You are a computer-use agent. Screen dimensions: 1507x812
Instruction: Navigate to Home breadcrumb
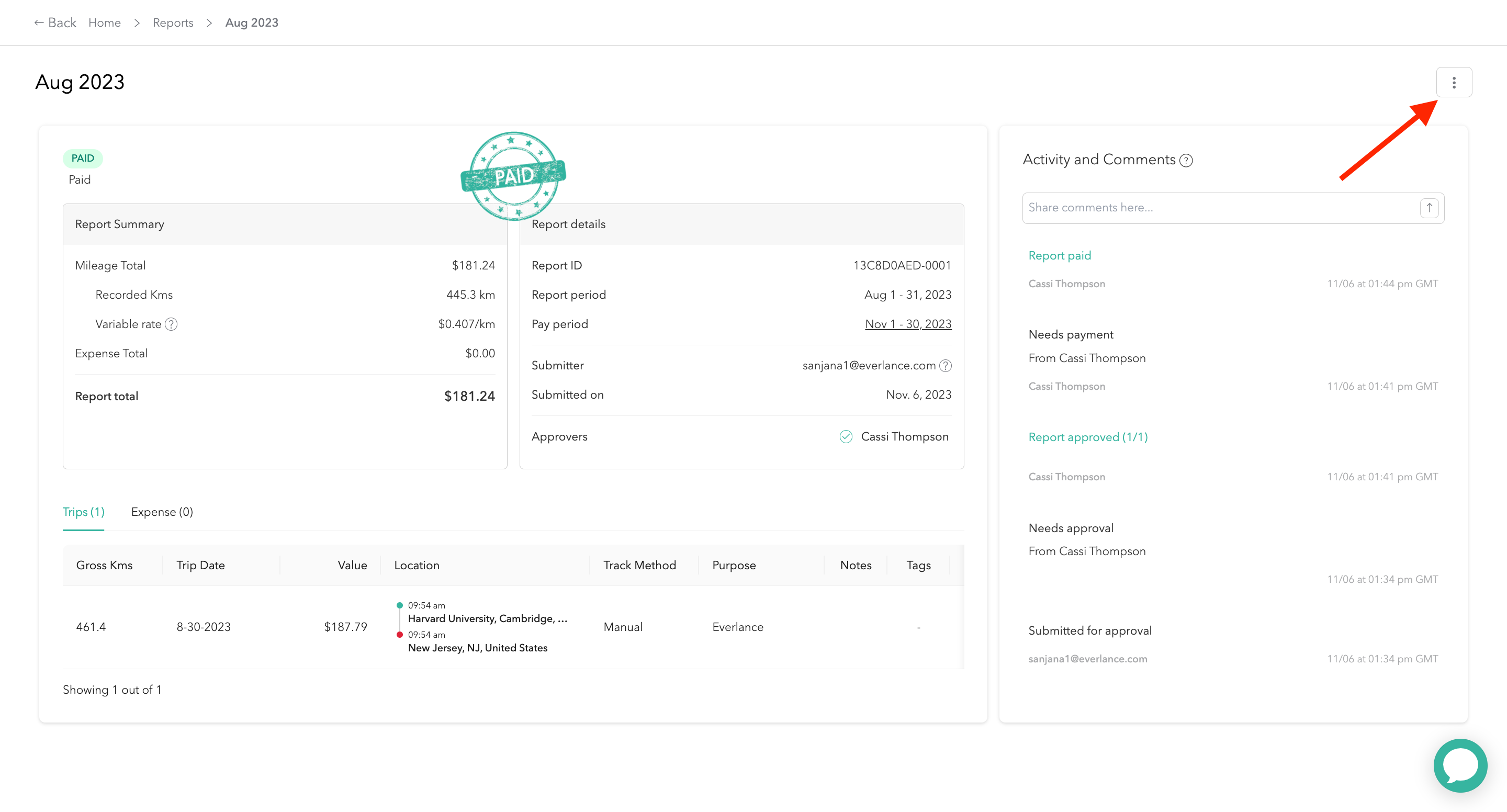104,22
